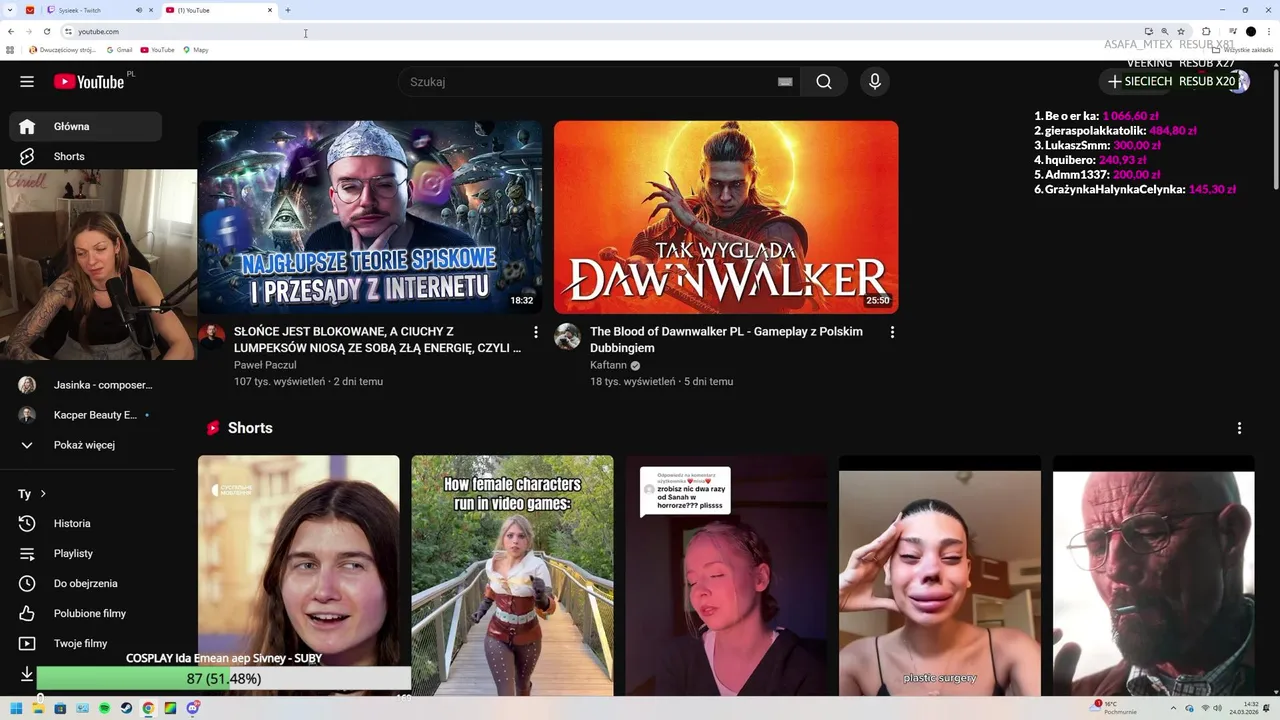Open the bald man with glasses Short
The height and width of the screenshot is (720, 1280).
(1153, 576)
